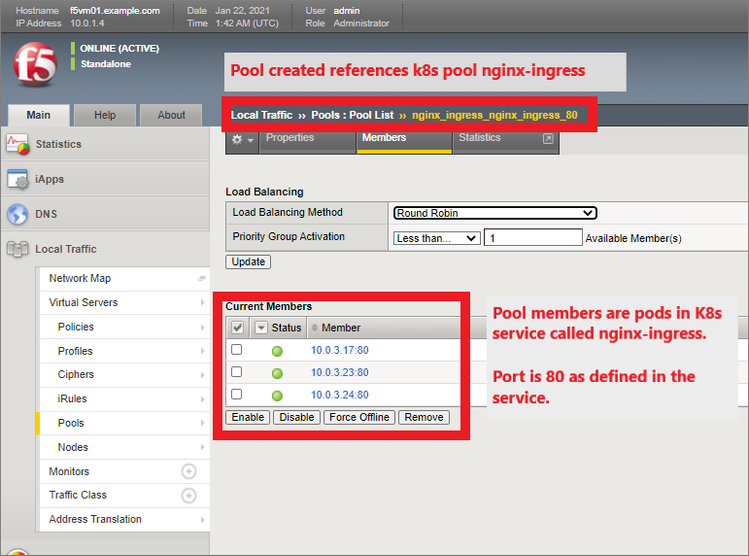Click the Member column header

tap(341, 328)
